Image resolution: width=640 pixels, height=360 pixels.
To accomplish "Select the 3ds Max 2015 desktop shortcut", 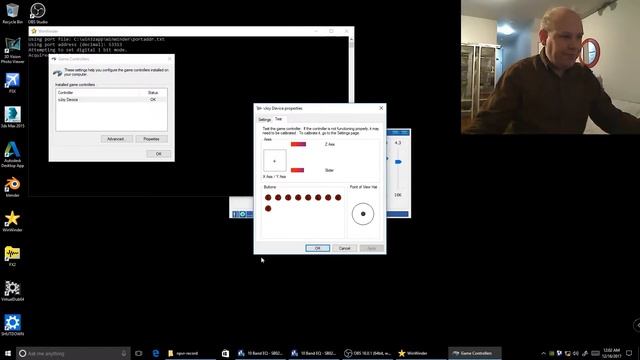I will tap(12, 117).
